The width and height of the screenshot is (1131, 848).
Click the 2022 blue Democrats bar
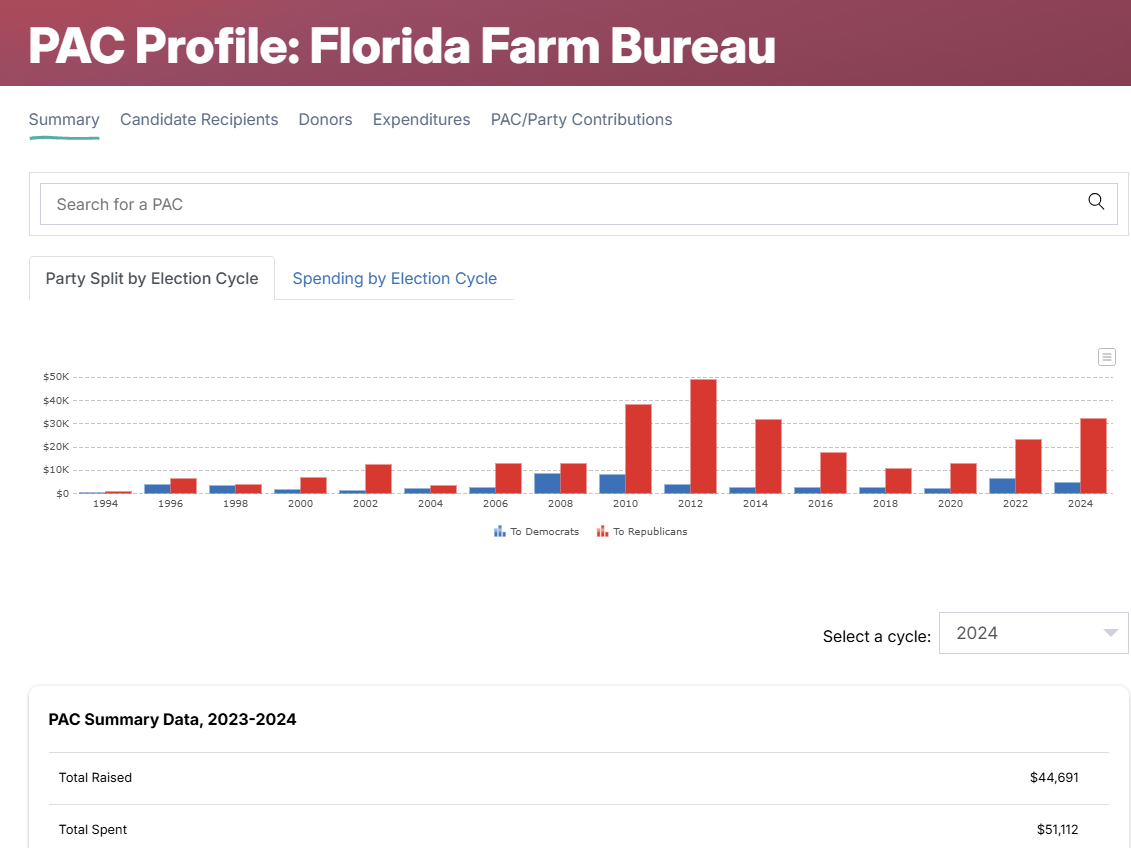1002,486
